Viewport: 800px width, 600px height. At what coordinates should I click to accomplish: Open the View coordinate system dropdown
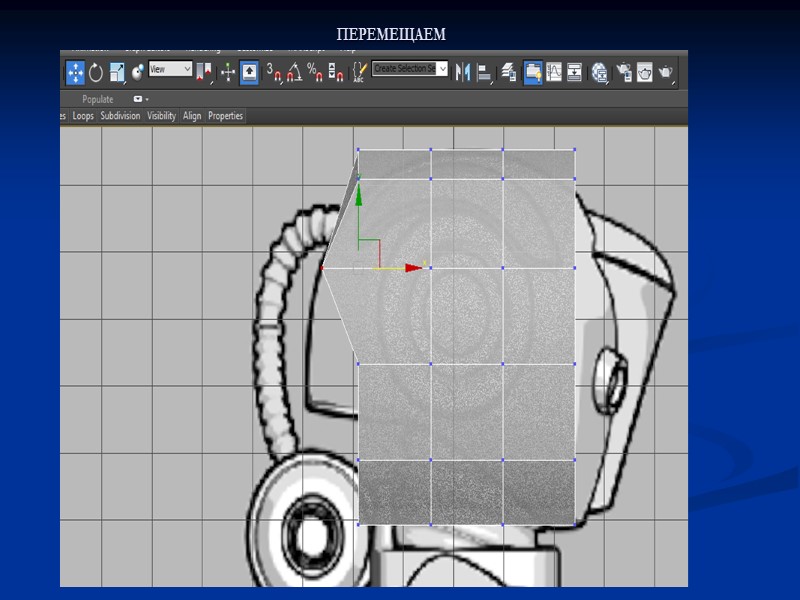coord(170,69)
